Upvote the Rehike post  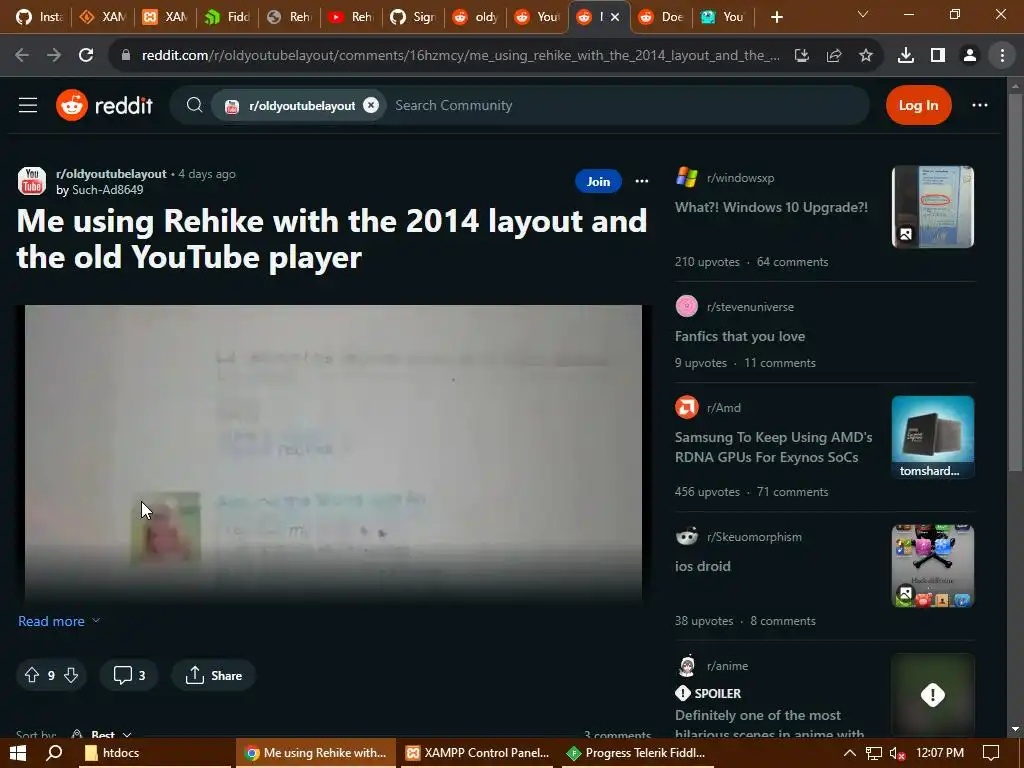(x=31, y=675)
